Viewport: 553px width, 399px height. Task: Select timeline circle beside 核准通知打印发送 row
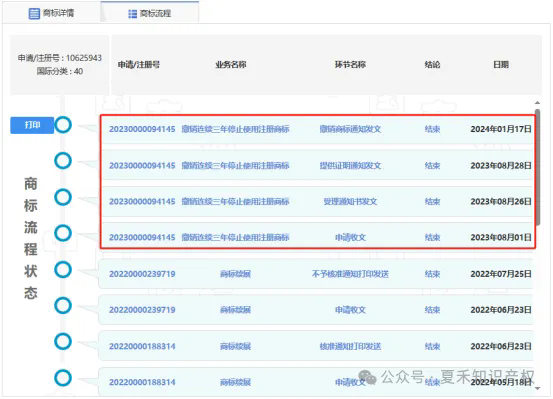tap(63, 341)
